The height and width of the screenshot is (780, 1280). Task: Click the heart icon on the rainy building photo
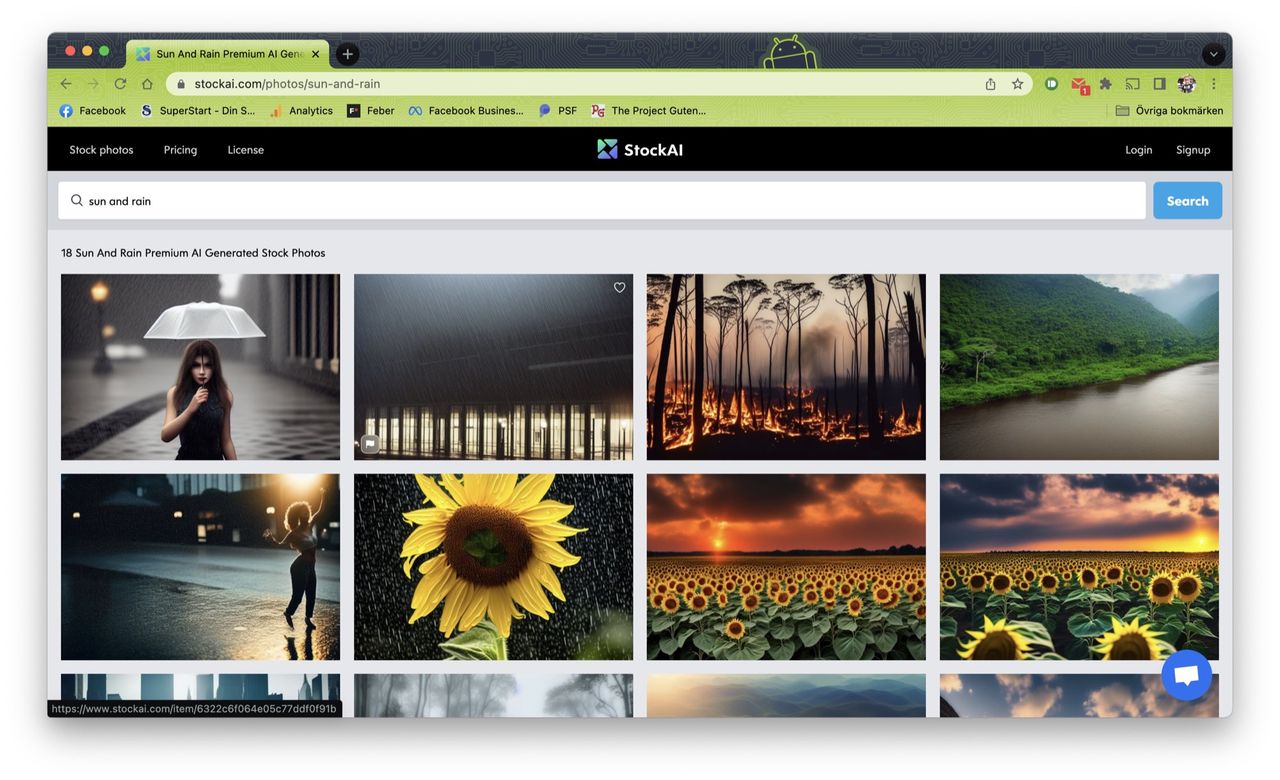[619, 288]
